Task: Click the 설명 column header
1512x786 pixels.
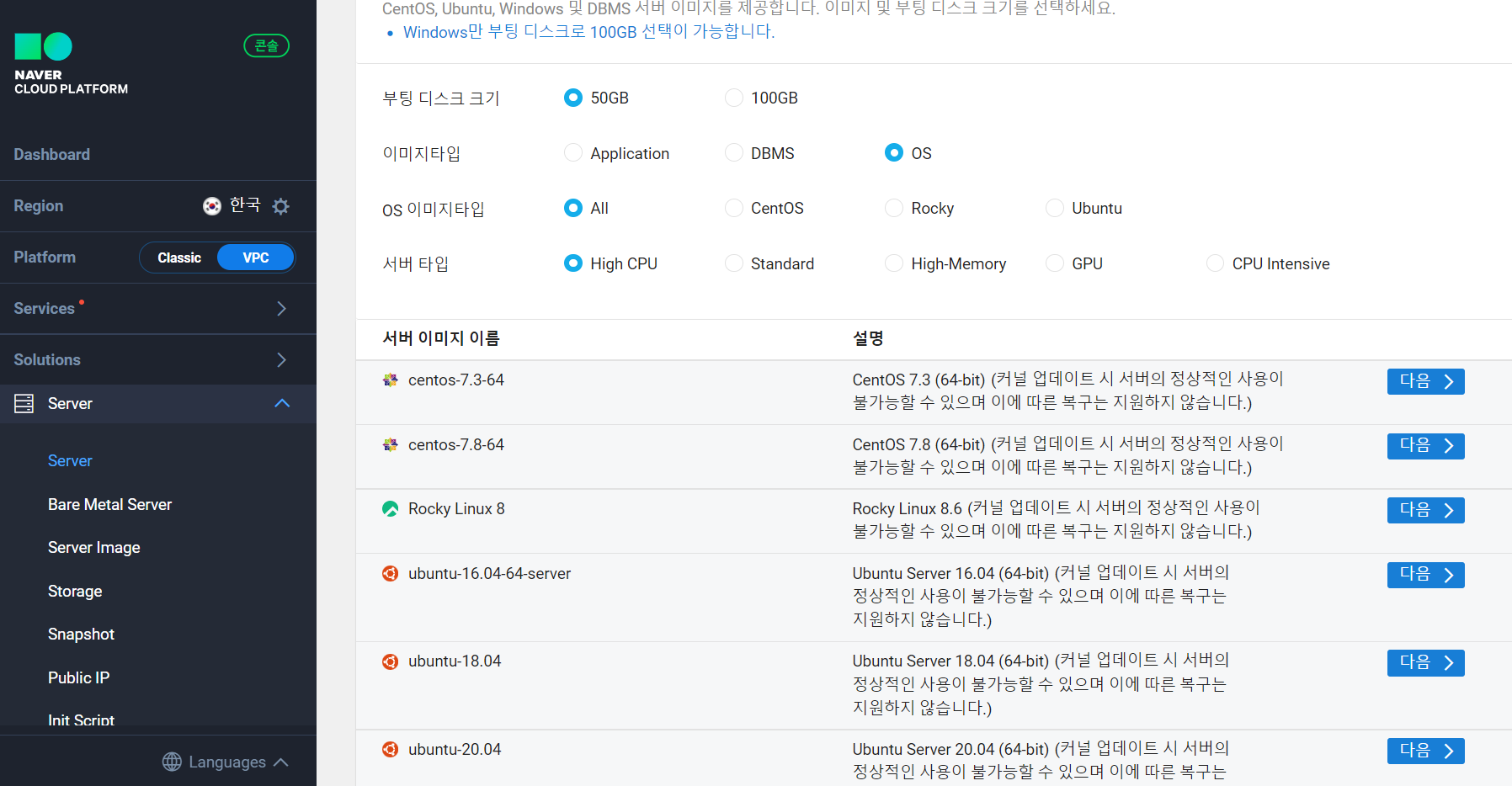Action: (868, 338)
